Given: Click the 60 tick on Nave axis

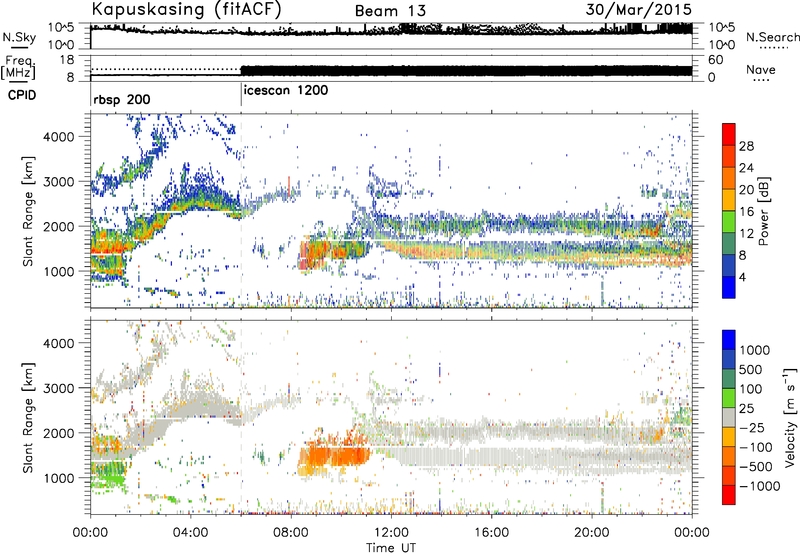Looking at the screenshot, I should tap(716, 60).
